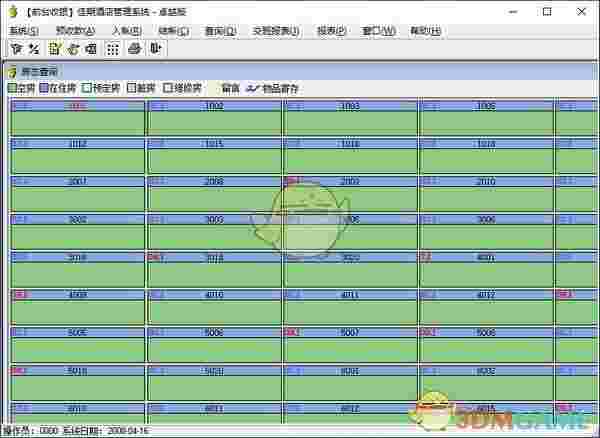600x438 pixels.
Task: Click the yellow notepad toolbar icon
Action: coord(55,49)
